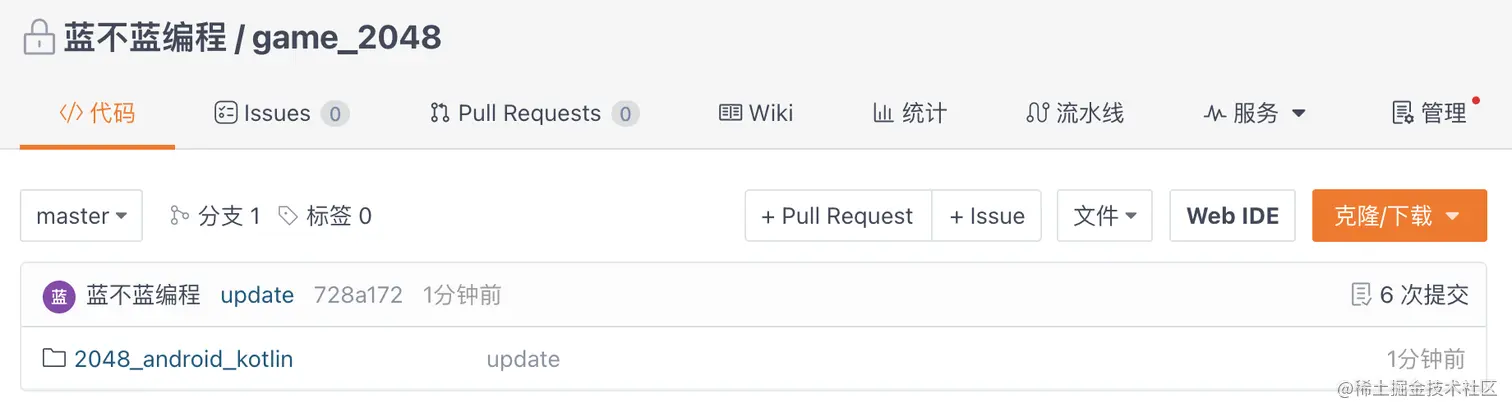
Task: Click the folder icon beside 2048_android_kotlin
Action: coord(54,359)
